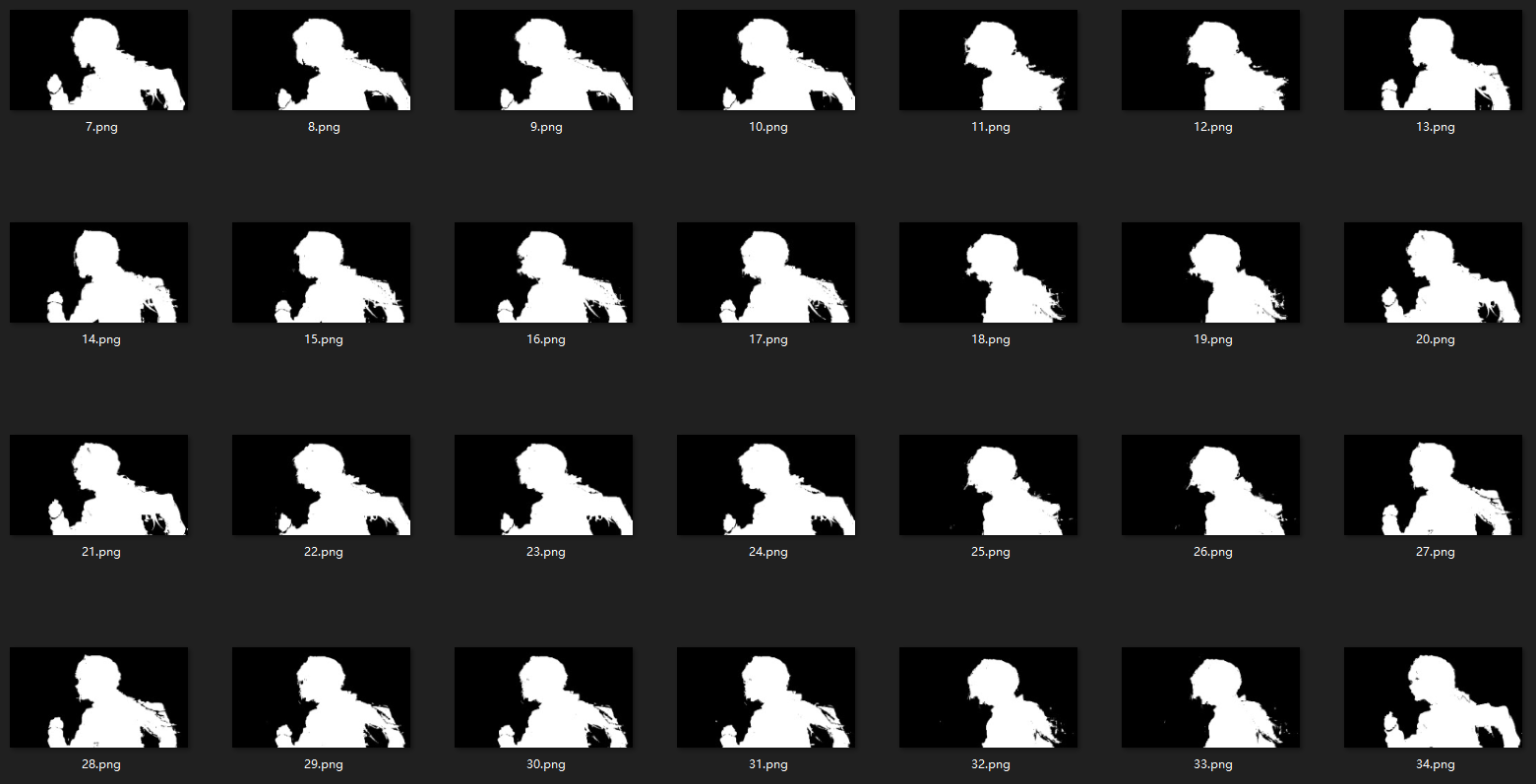Select the 15.png thumbnail image
1536x784 pixels.
coord(321,272)
